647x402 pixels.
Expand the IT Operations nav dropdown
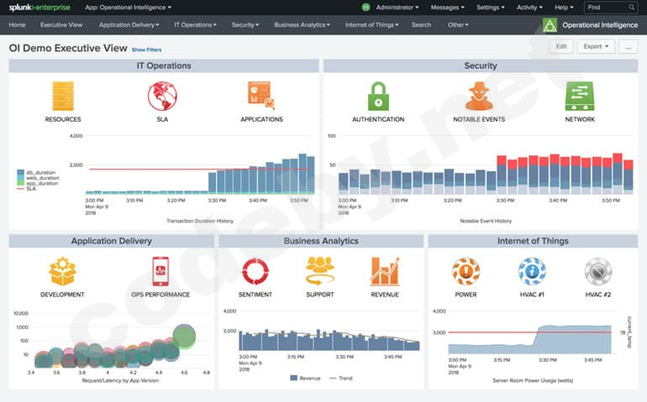click(x=195, y=25)
